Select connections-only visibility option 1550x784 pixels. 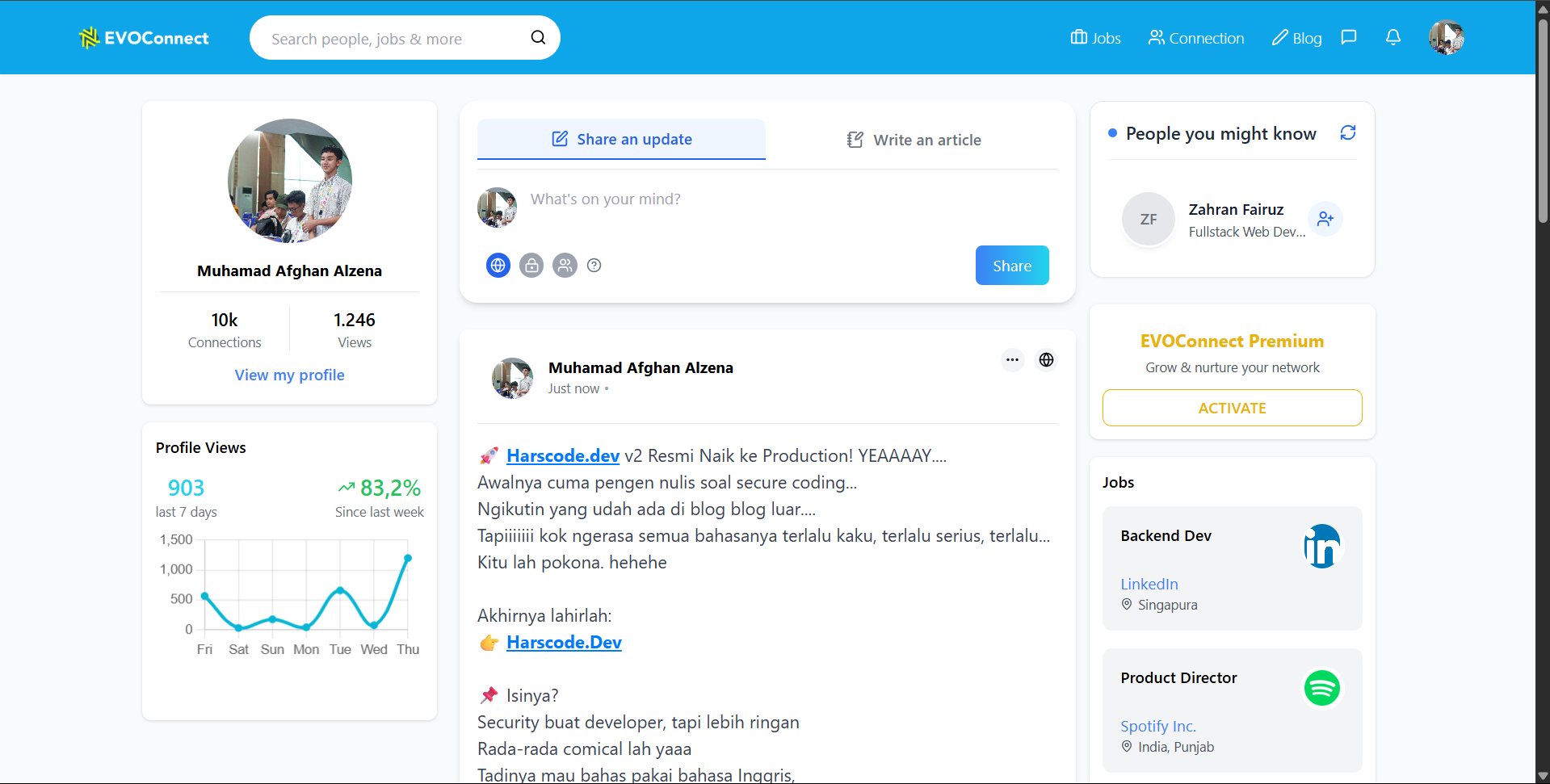click(565, 266)
